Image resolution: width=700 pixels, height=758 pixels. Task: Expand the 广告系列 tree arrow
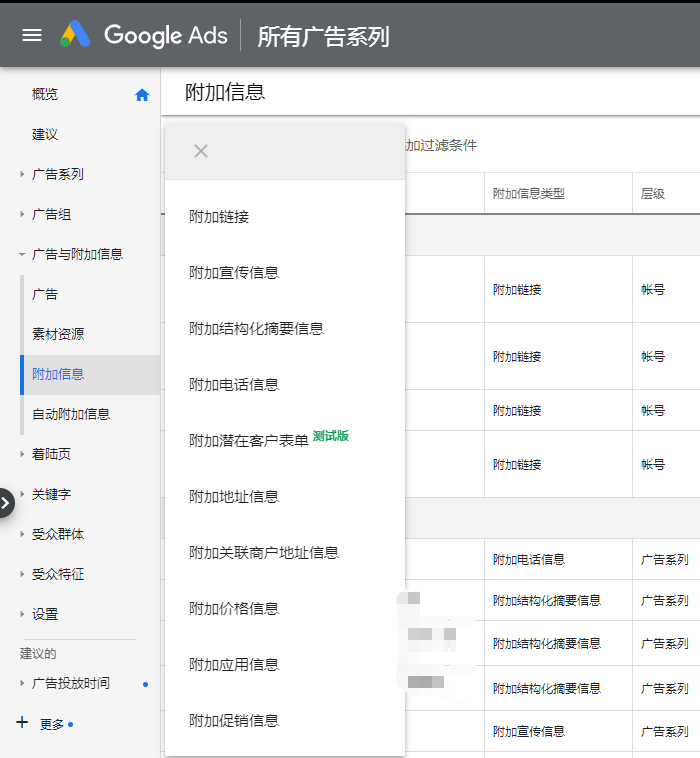pos(22,174)
